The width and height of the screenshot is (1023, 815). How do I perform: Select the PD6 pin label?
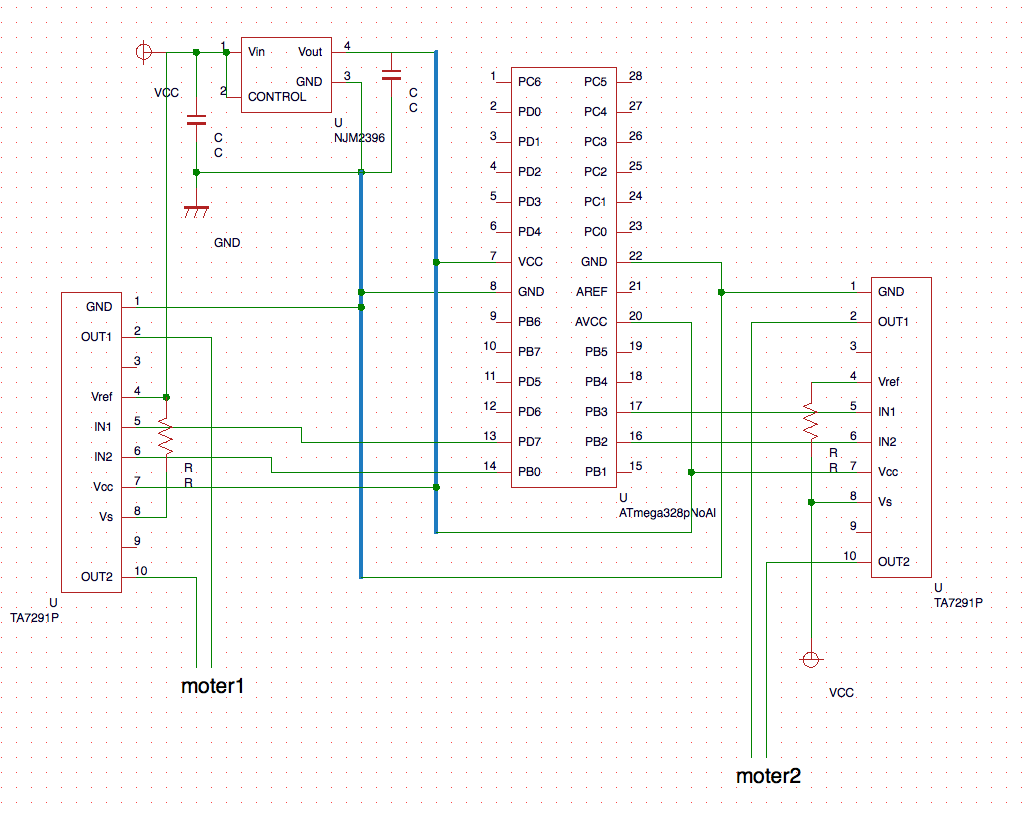529,412
